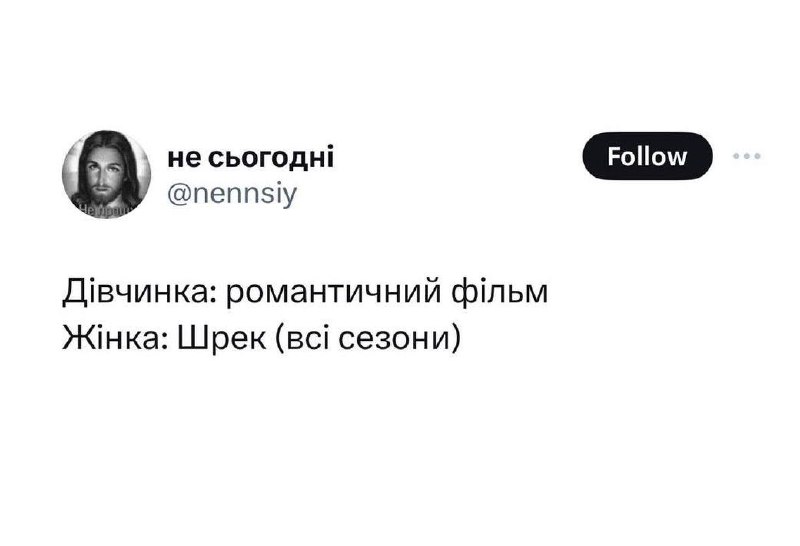
Task: Open the profile via name "не сьогодні"
Action: [x=251, y=156]
